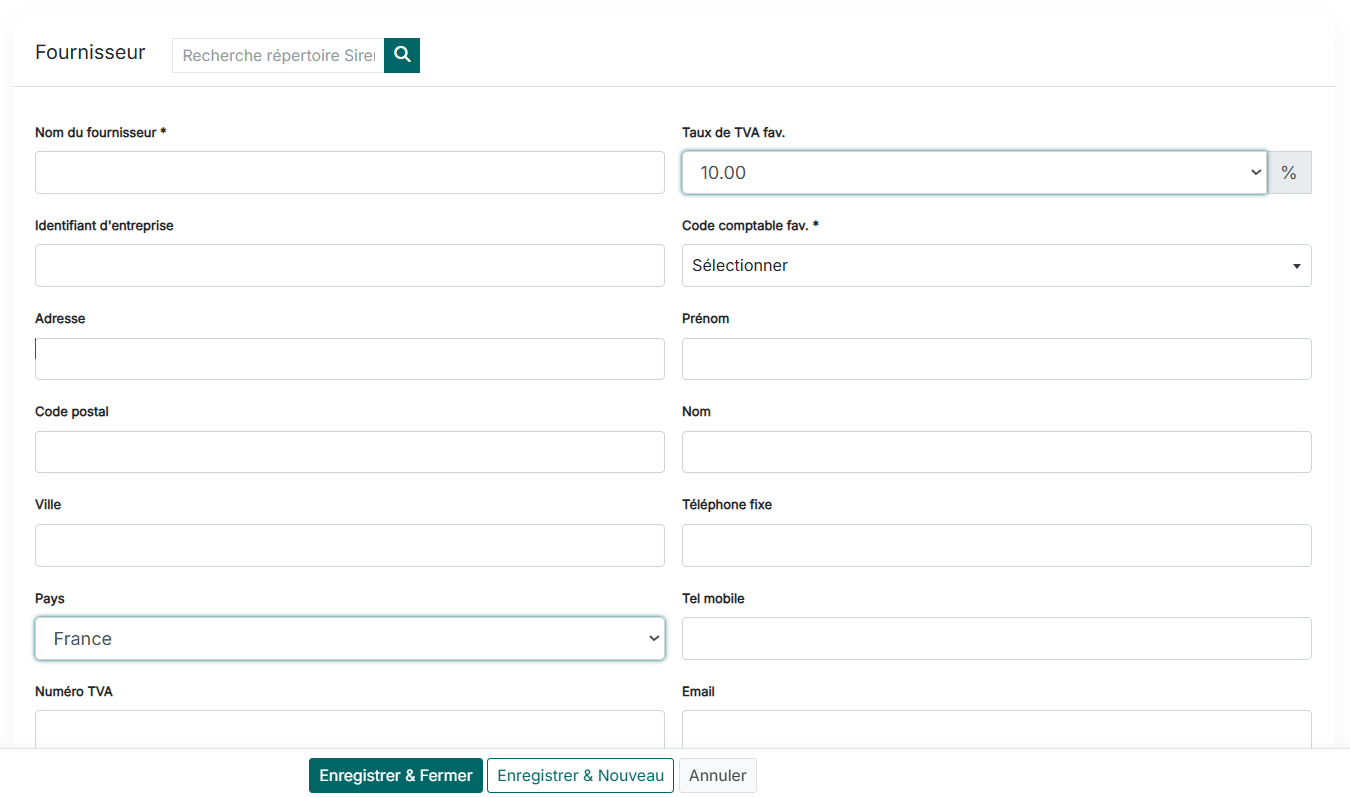1350x797 pixels.
Task: Click the Enregistrer & Nouveau button
Action: pyautogui.click(x=580, y=775)
